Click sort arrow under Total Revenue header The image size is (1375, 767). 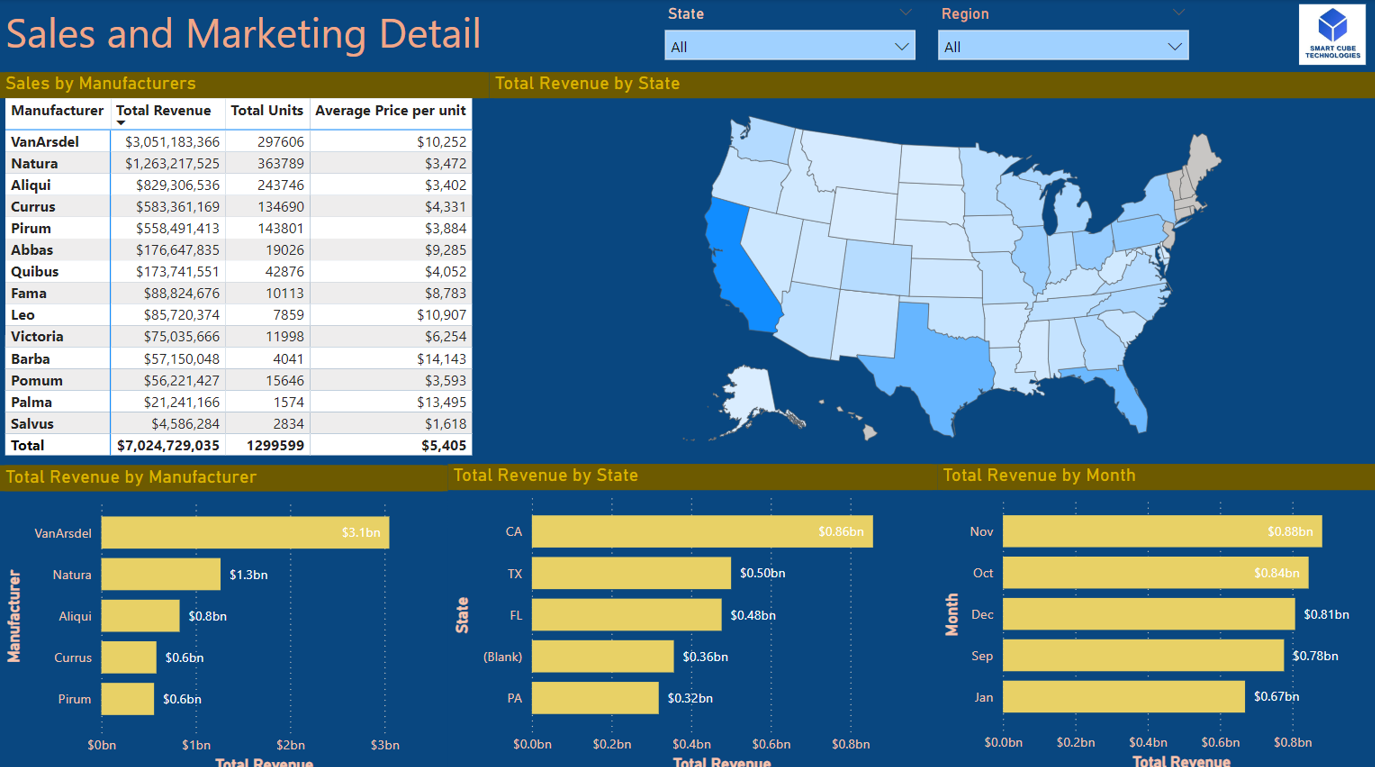point(121,124)
